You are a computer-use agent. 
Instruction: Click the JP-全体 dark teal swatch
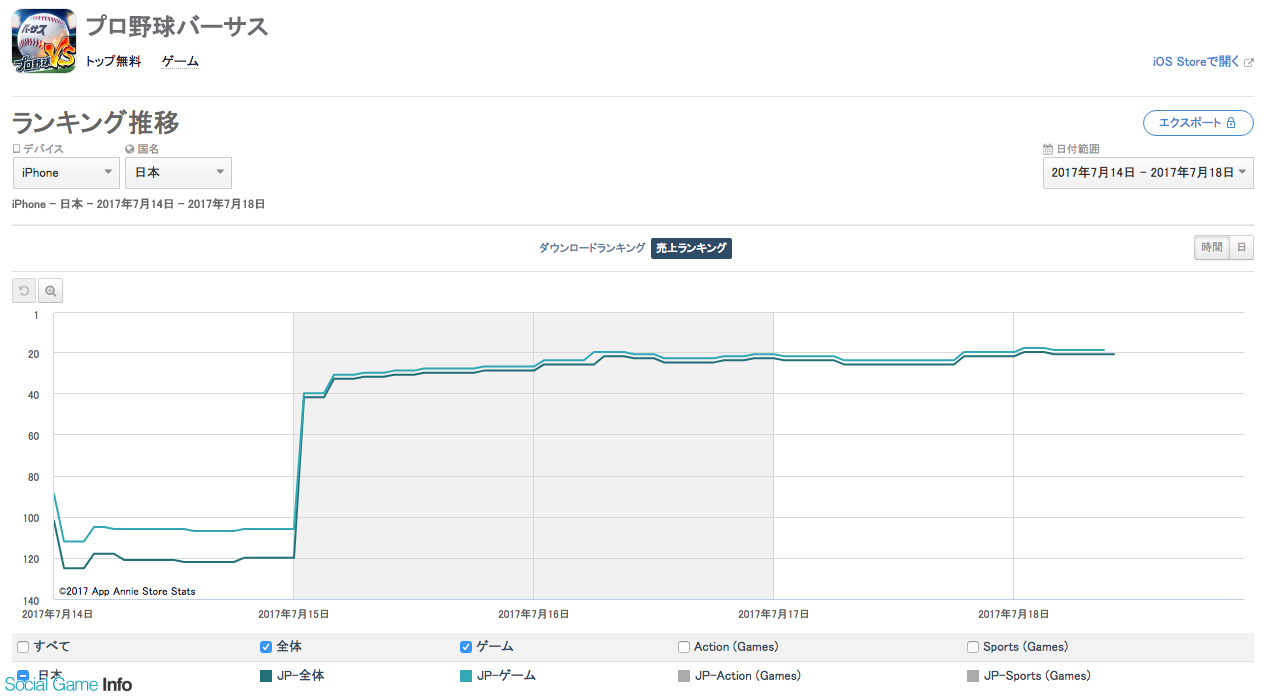[266, 676]
